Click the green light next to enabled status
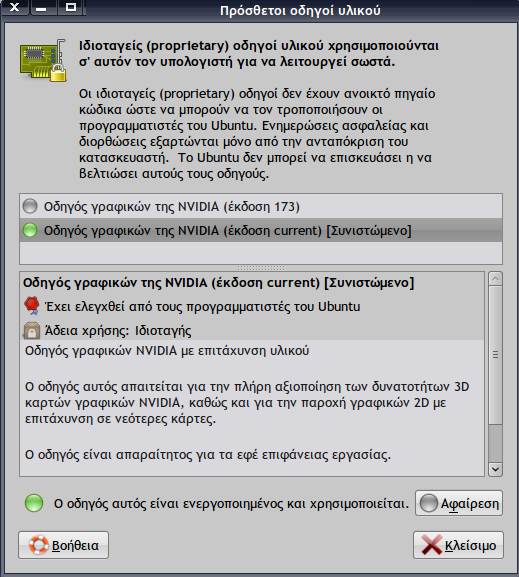Image resolution: width=519 pixels, height=577 pixels. click(x=34, y=503)
